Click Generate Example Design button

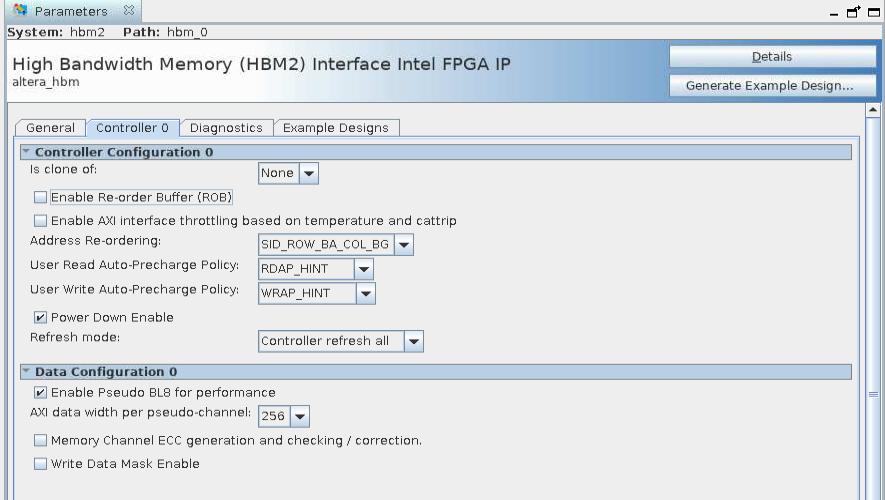769,86
